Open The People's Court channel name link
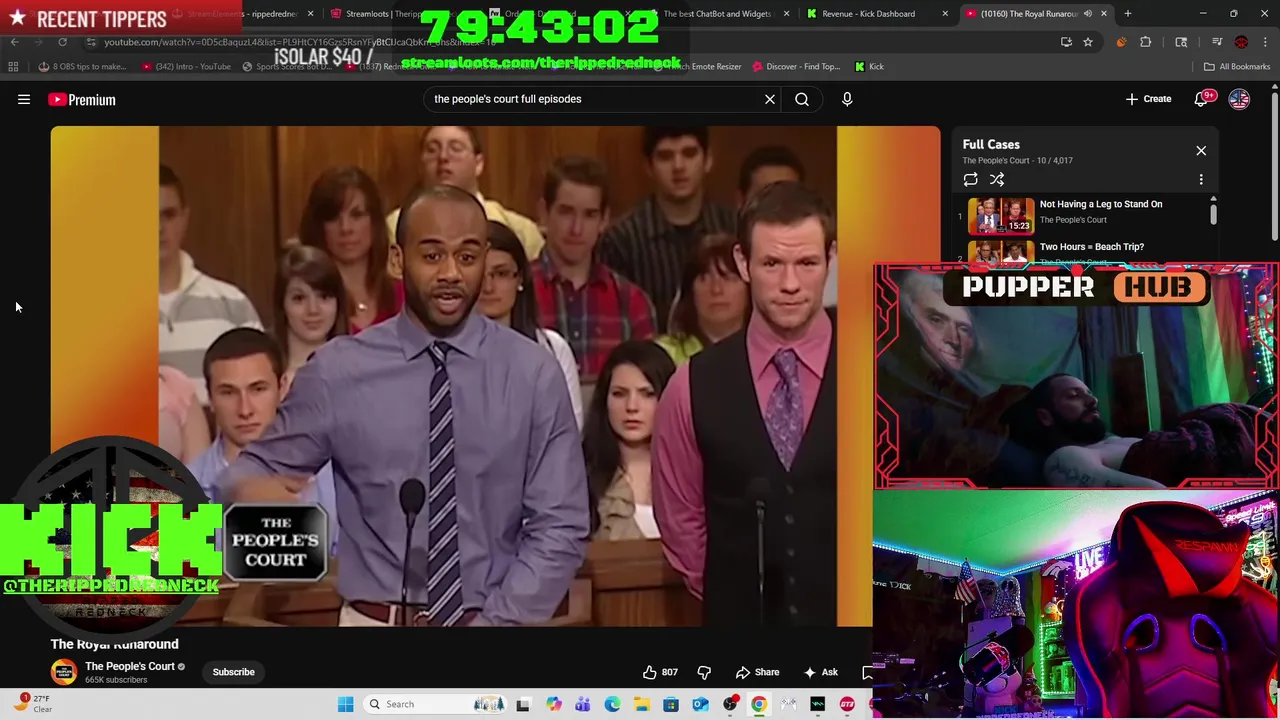 (129, 666)
